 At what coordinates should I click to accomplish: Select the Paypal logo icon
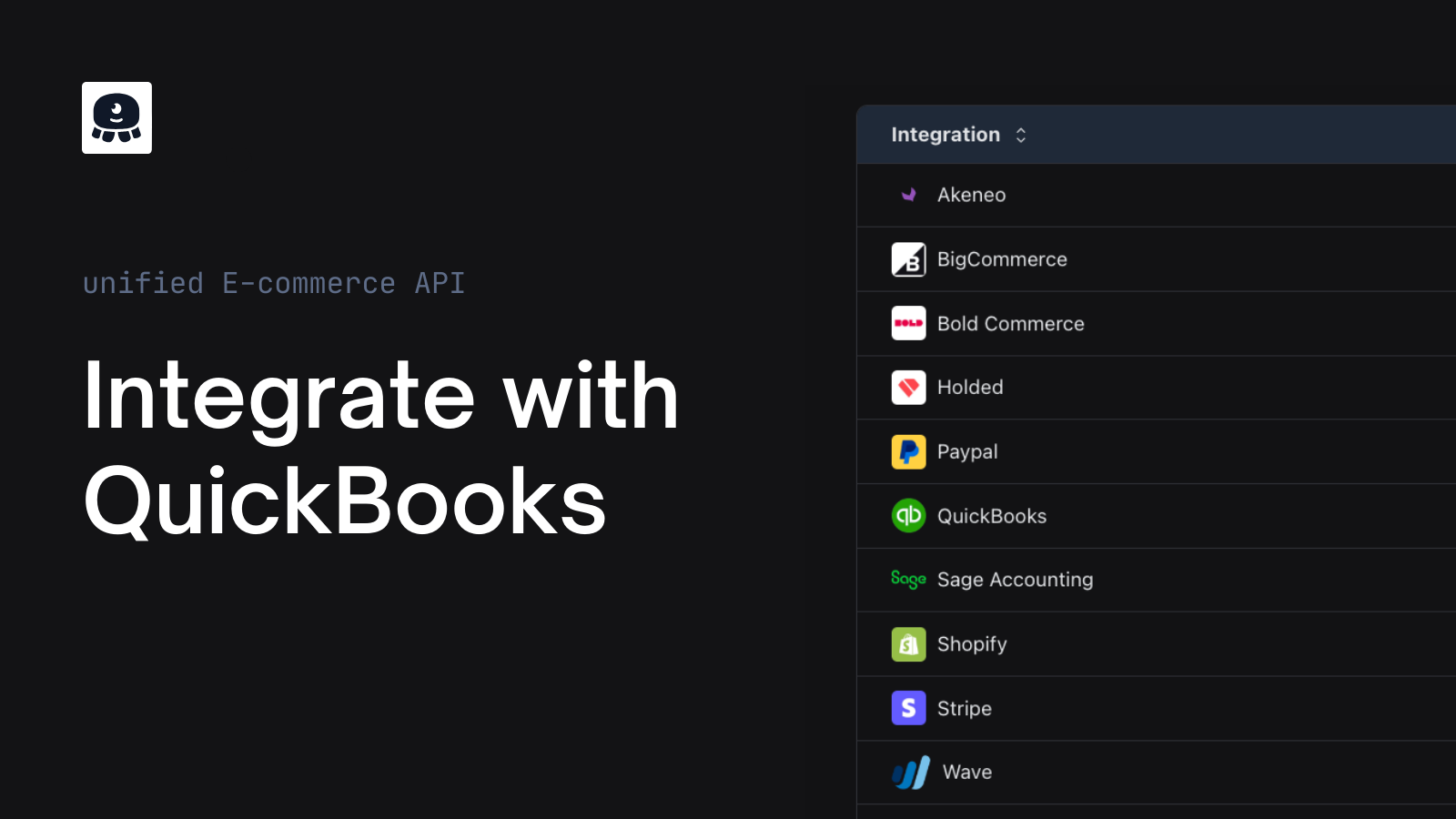tap(908, 451)
